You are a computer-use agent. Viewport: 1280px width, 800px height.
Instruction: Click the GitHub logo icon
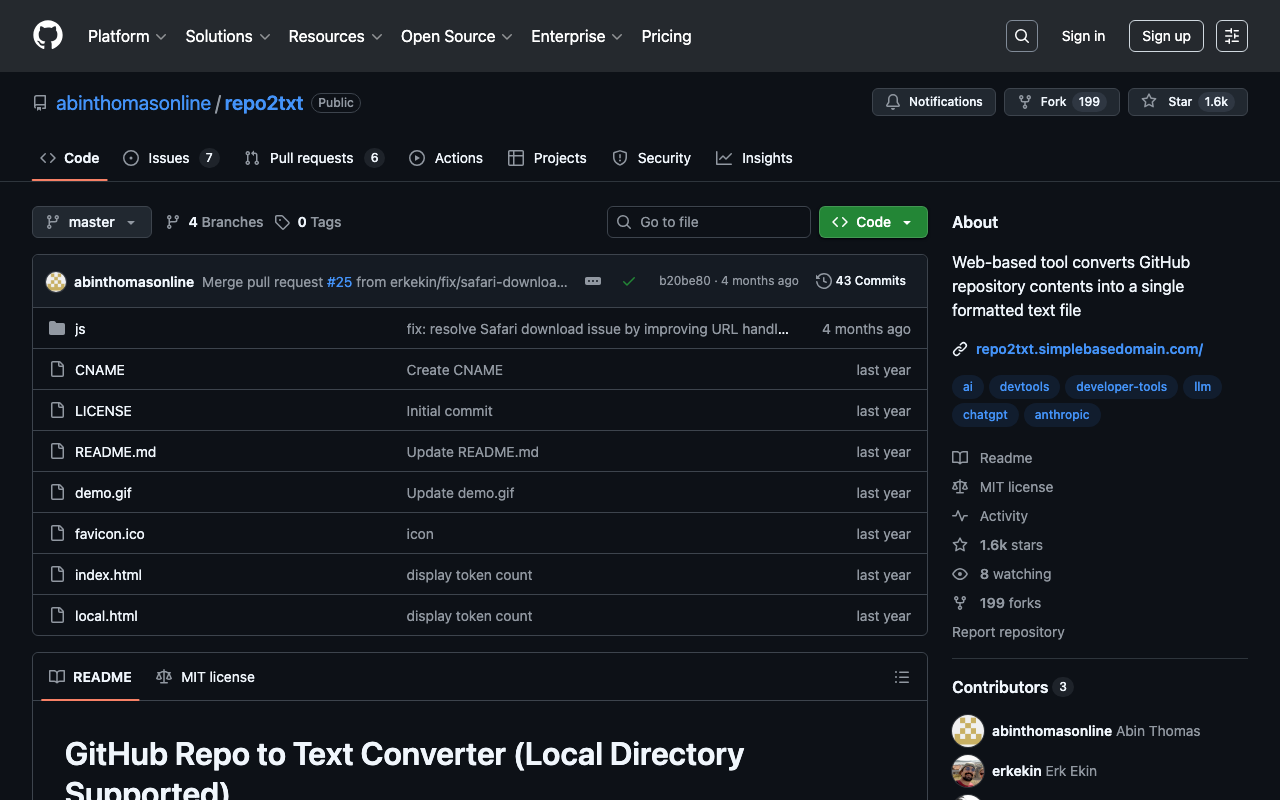(x=48, y=36)
